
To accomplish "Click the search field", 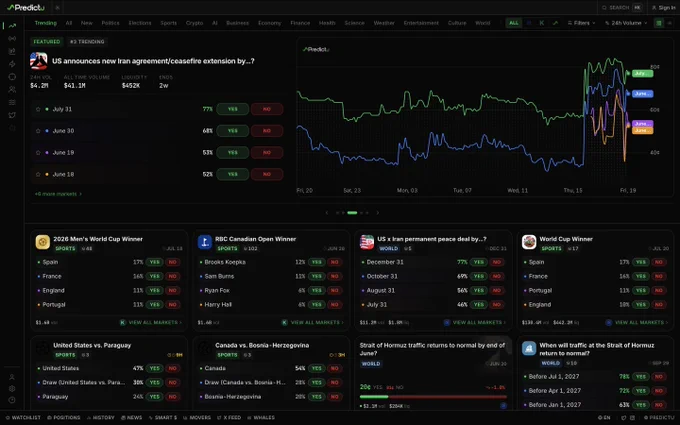I will pyautogui.click(x=621, y=7).
